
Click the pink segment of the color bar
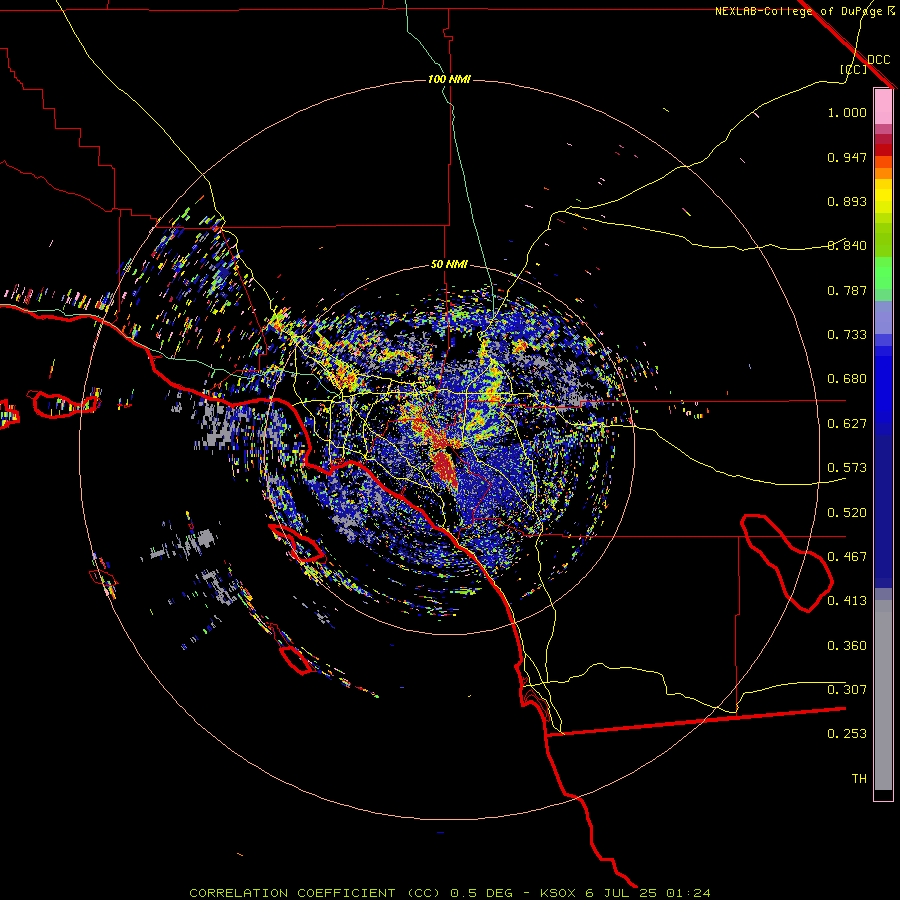(883, 107)
